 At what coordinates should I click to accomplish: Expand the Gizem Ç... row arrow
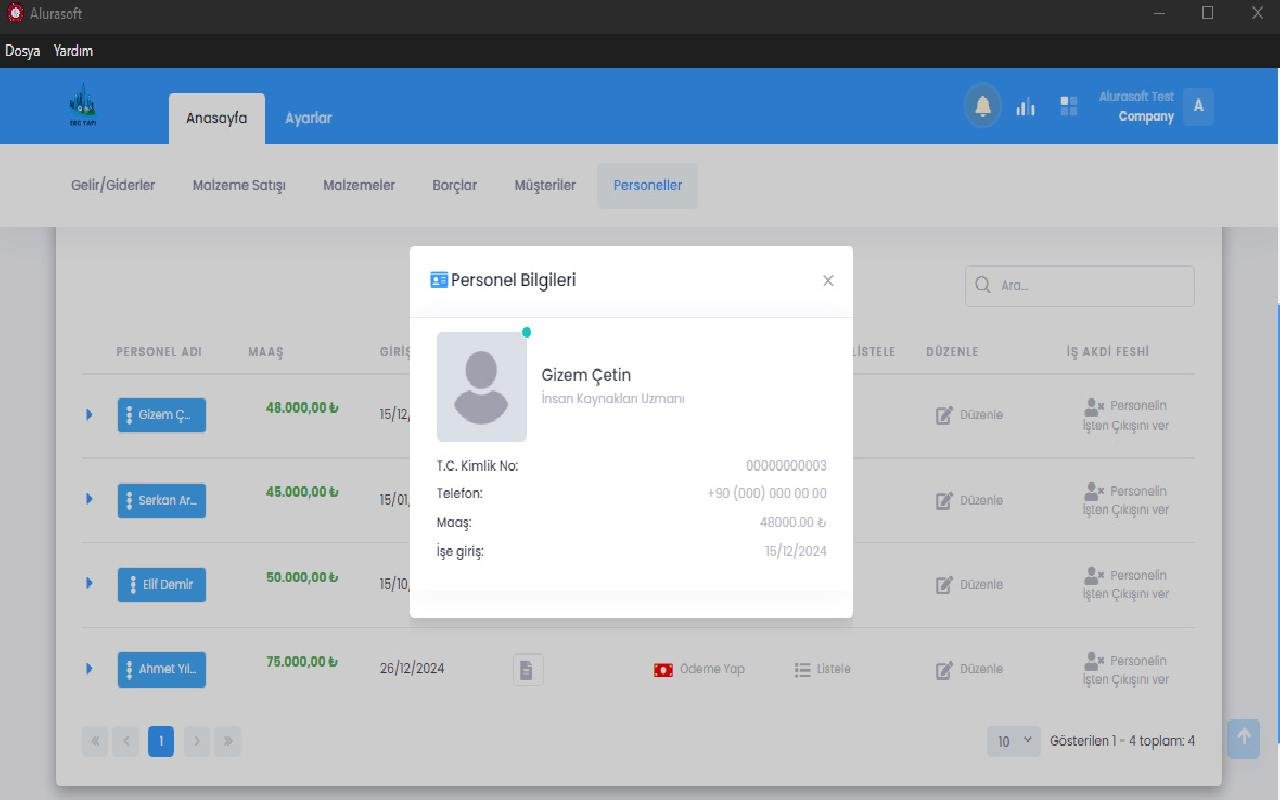(89, 414)
